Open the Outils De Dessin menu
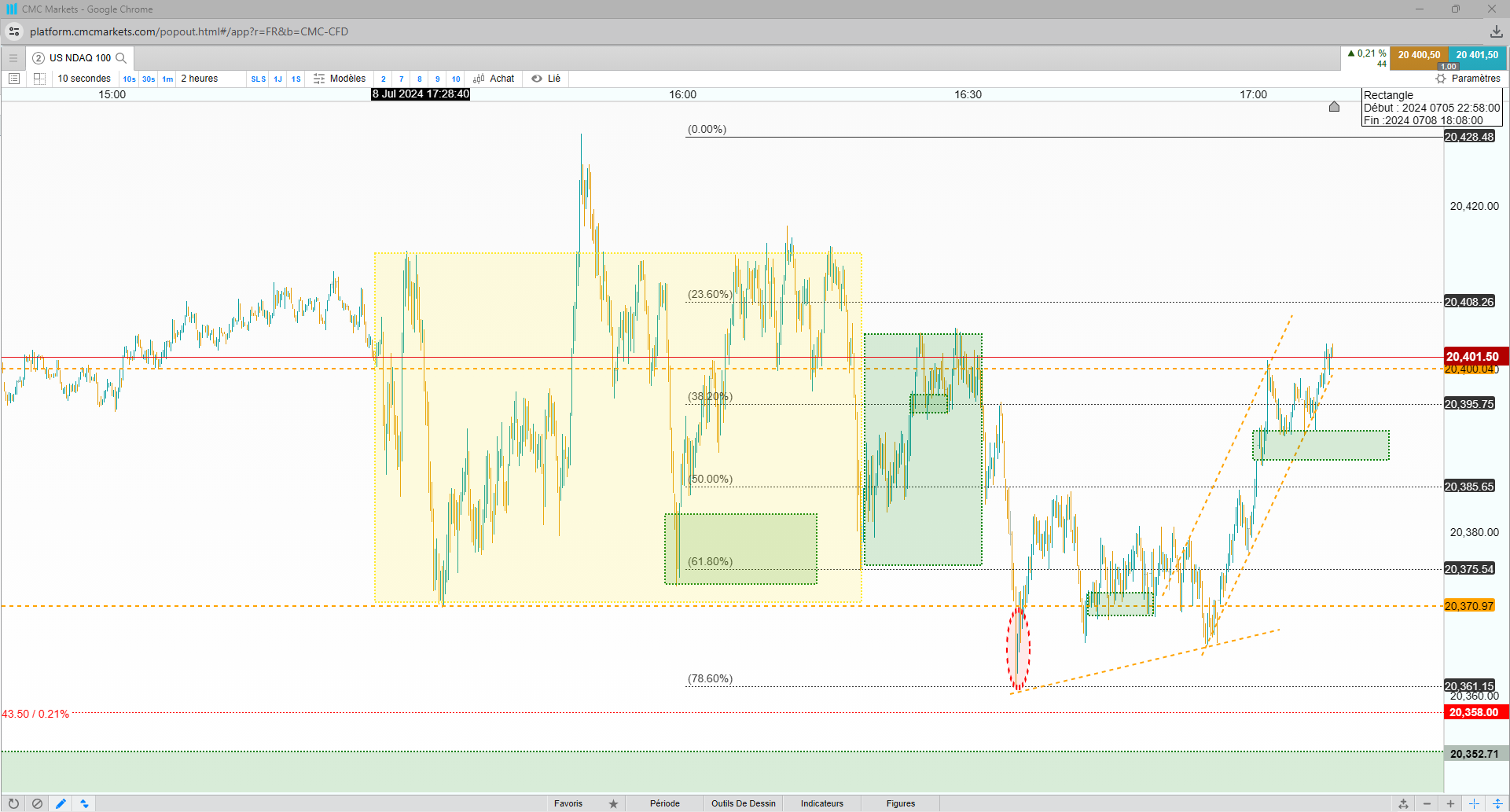 (744, 803)
